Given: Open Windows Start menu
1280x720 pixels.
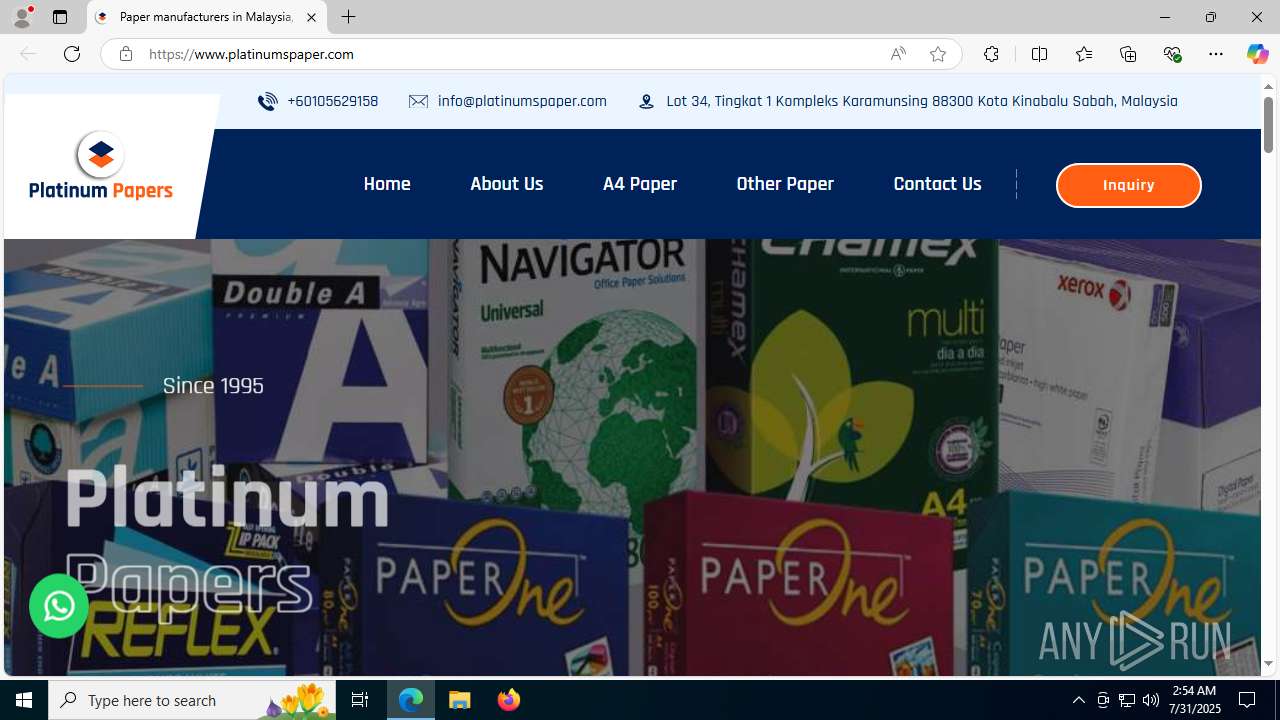Looking at the screenshot, I should [x=24, y=700].
